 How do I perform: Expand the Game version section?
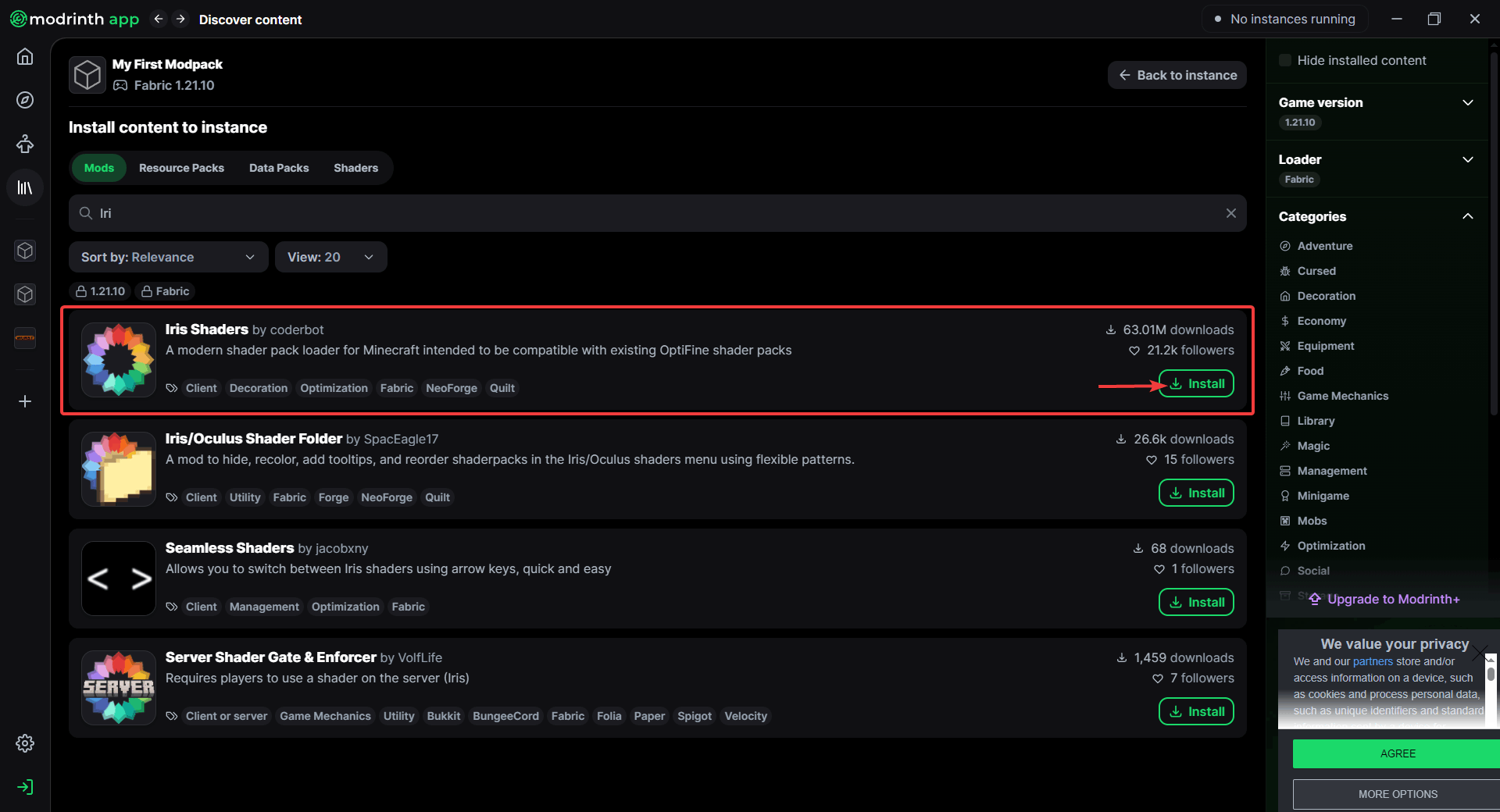coord(1467,102)
